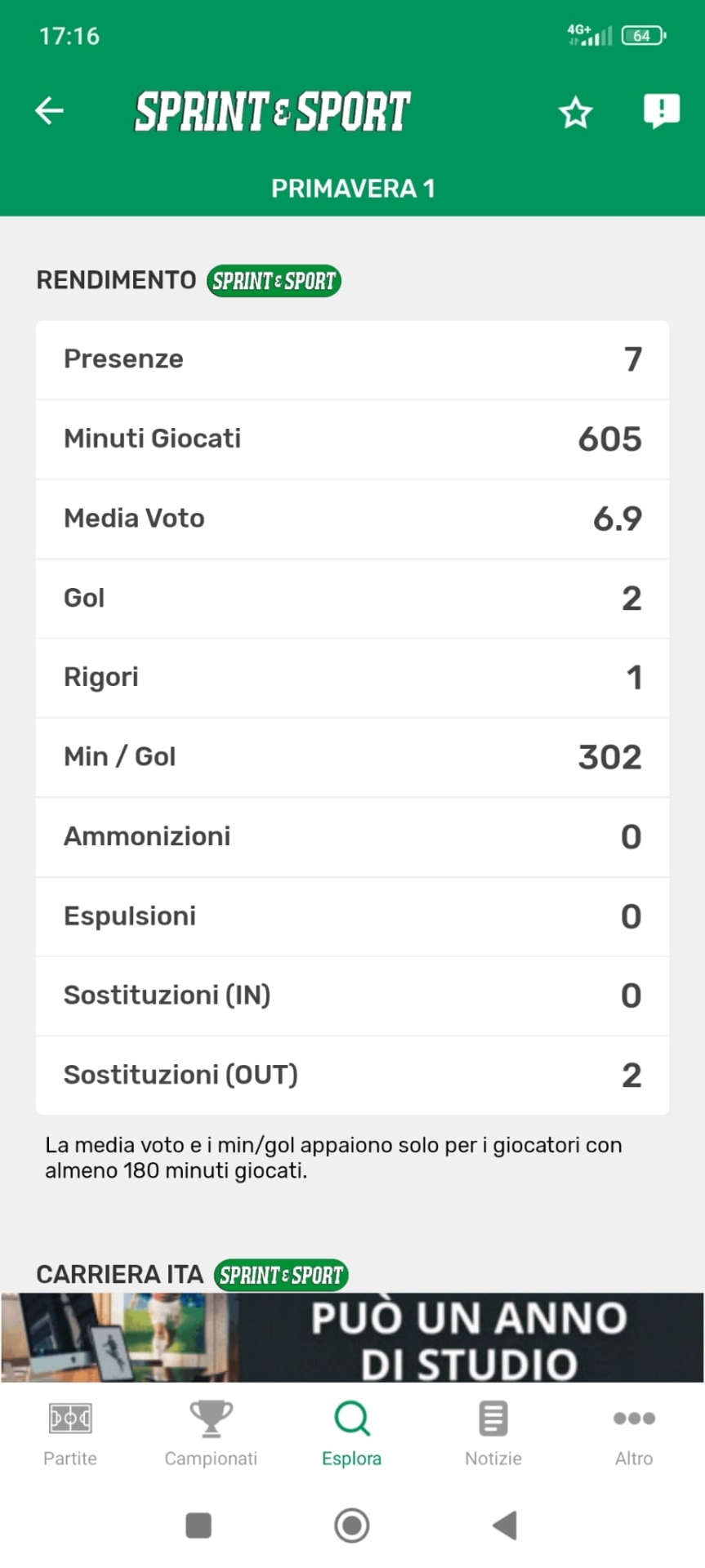Open the Partite tab
This screenshot has width=705, height=1568.
point(70,1433)
